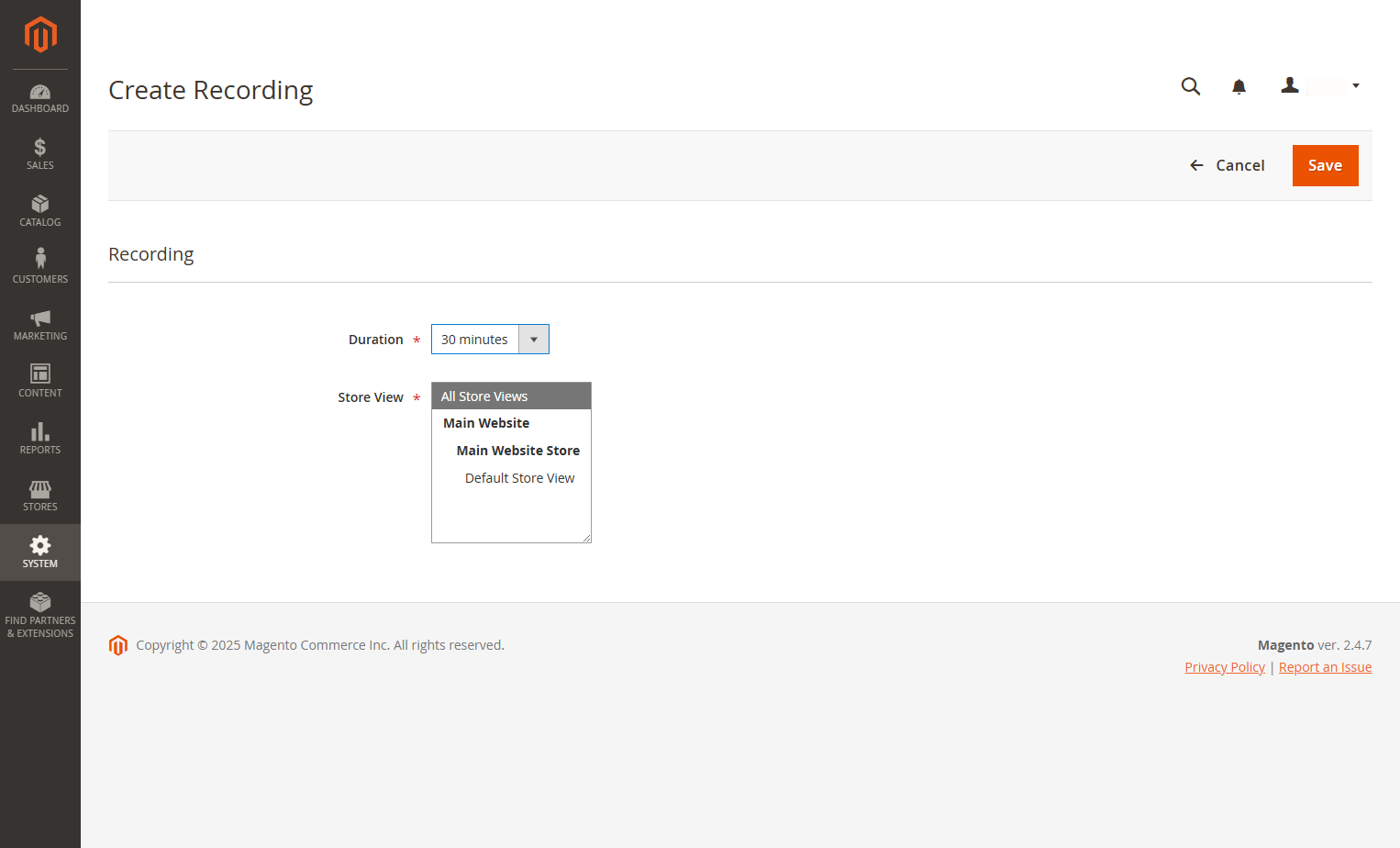This screenshot has height=848, width=1400.
Task: Open the Content menu
Action: (40, 382)
